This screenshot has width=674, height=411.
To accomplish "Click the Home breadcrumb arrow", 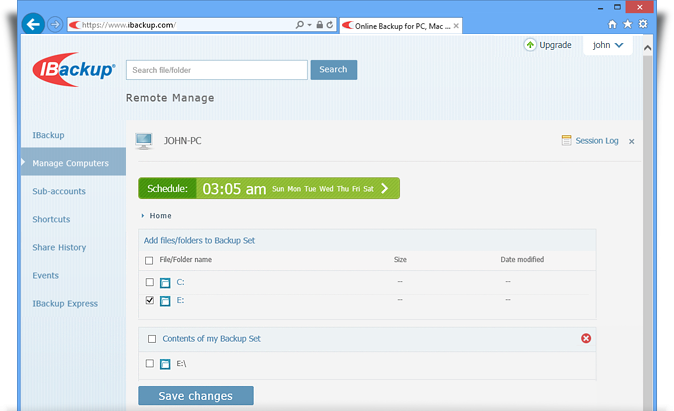I will 143,216.
